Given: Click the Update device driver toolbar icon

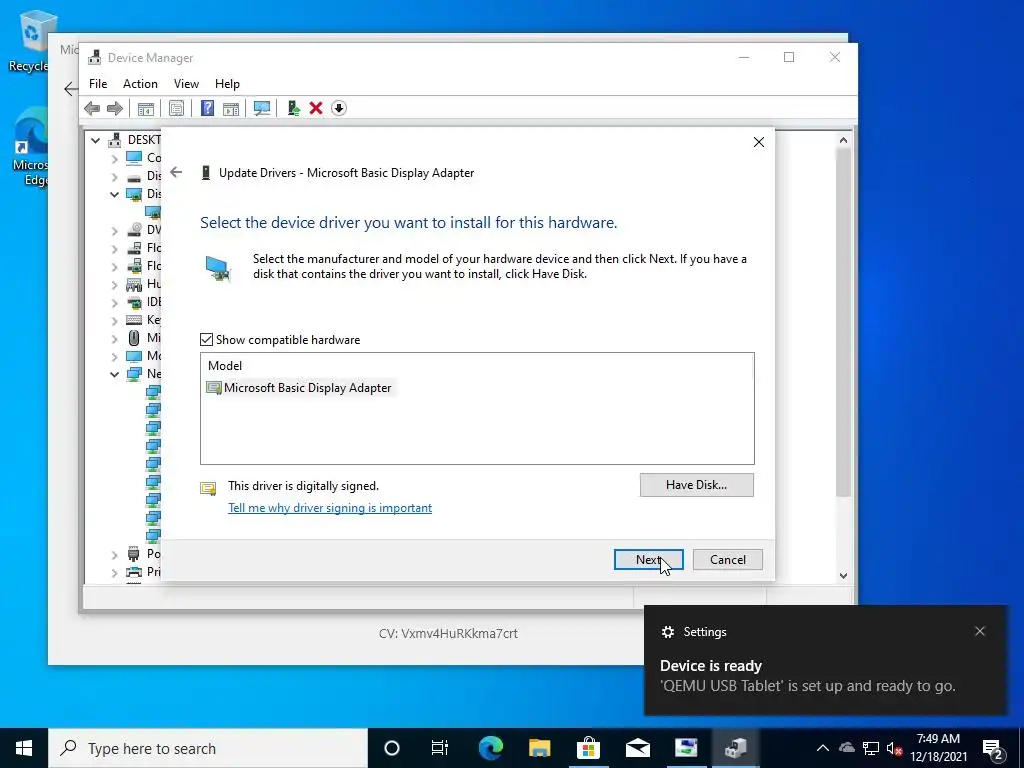Looking at the screenshot, I should click(293, 108).
